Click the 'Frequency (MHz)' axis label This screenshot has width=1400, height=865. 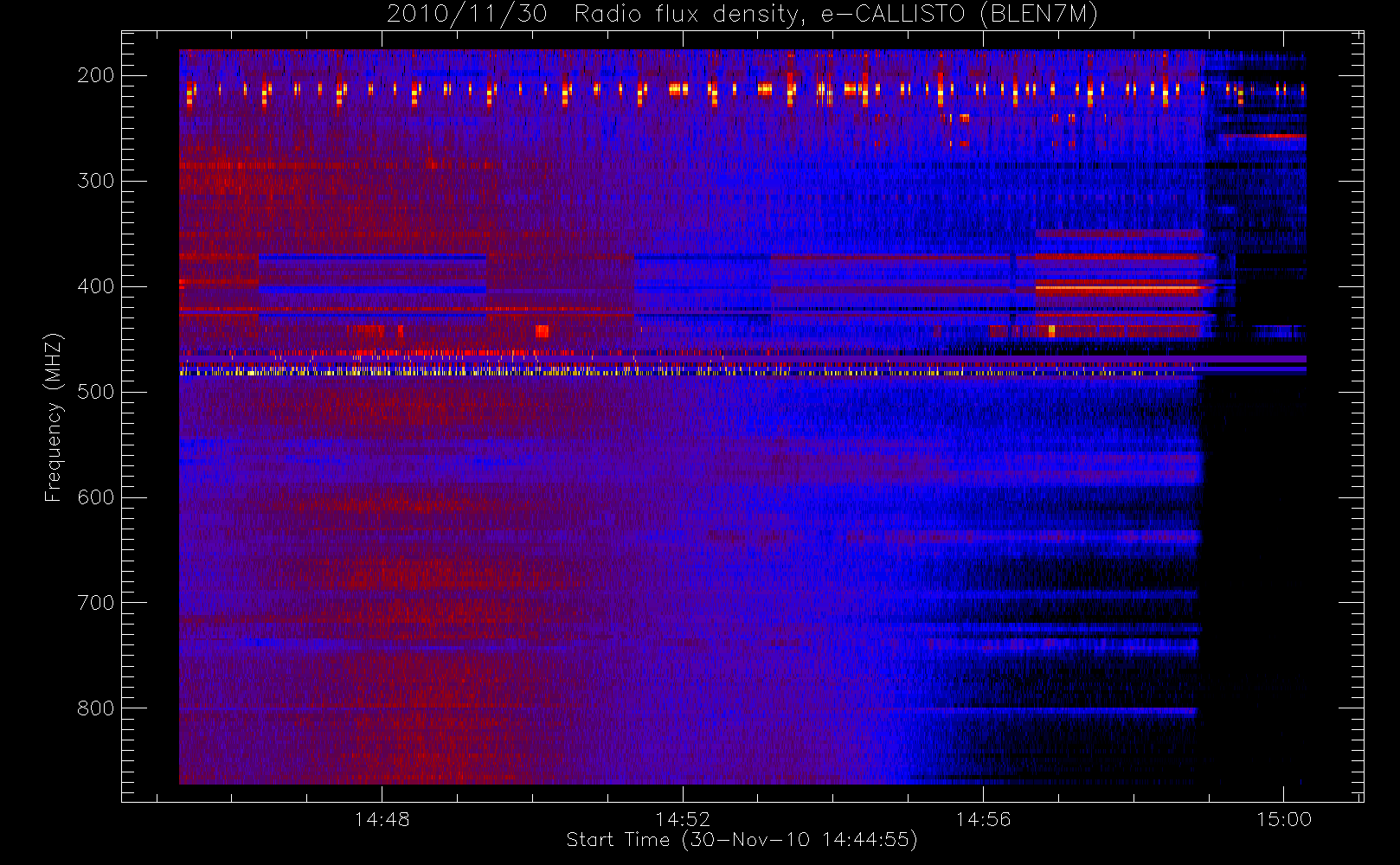coord(53,417)
